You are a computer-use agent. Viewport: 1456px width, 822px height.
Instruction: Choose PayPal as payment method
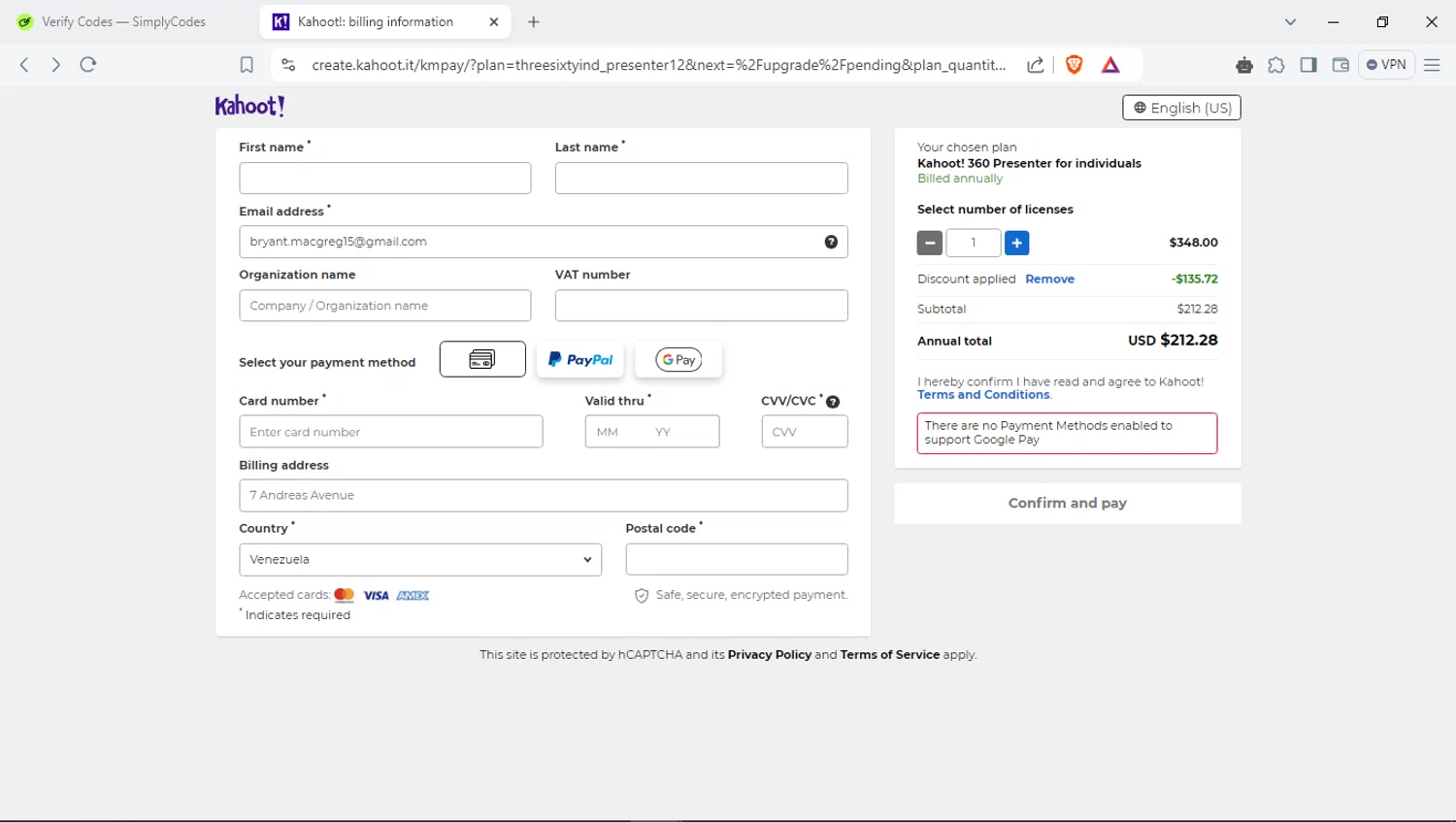[580, 359]
